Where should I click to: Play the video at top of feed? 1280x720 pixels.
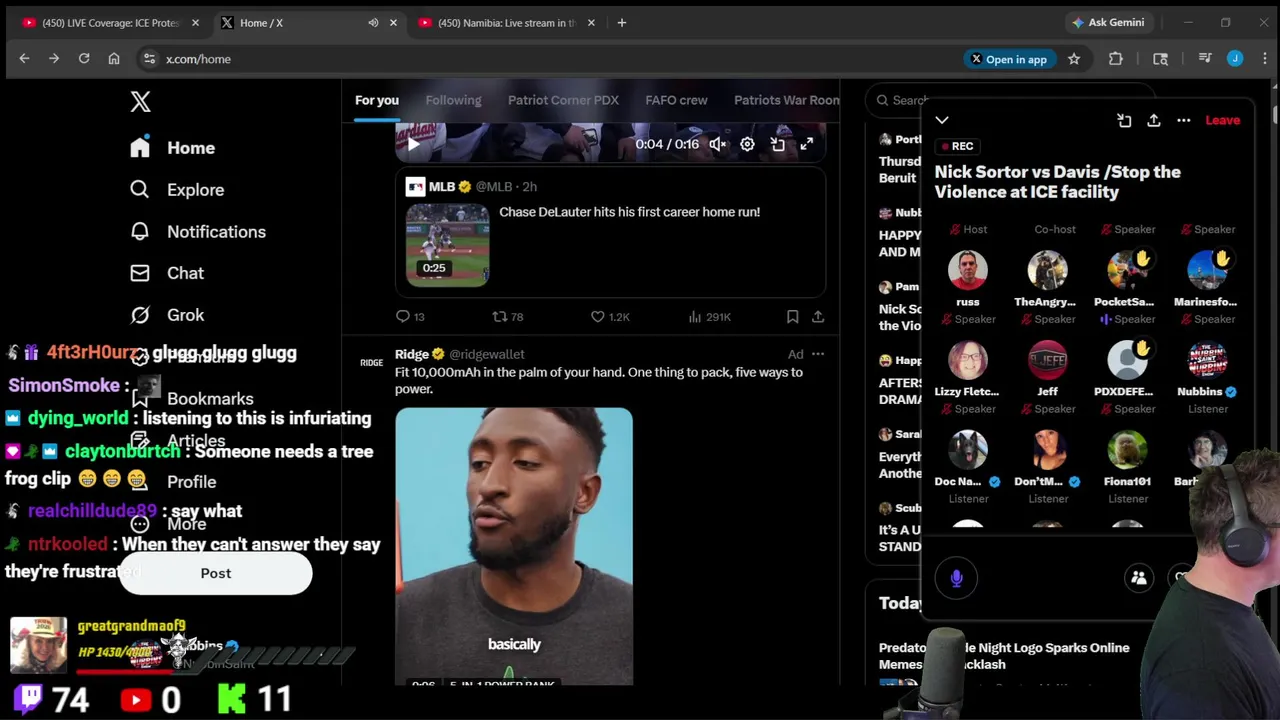coord(413,144)
